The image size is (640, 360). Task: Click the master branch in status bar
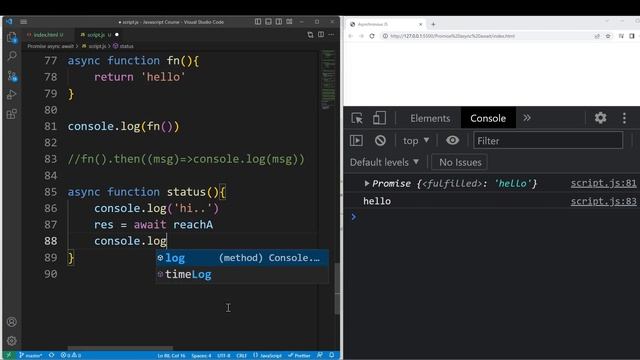pyautogui.click(x=31, y=355)
